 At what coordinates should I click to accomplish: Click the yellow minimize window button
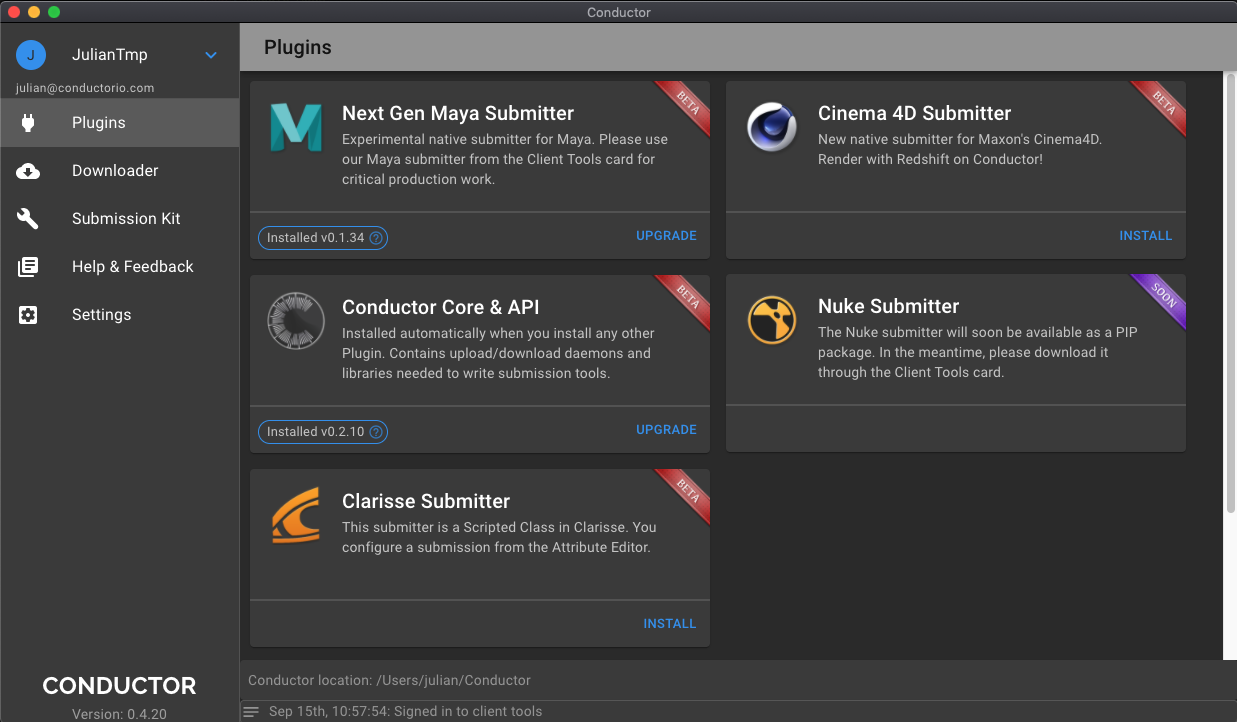[34, 12]
